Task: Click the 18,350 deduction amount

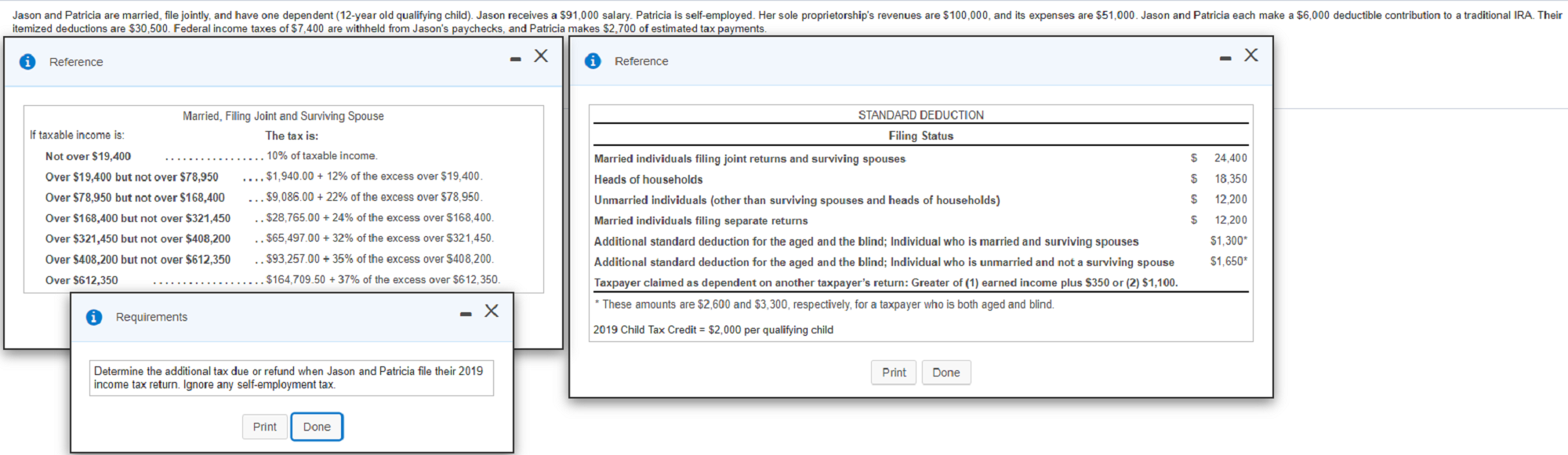Action: [1230, 179]
